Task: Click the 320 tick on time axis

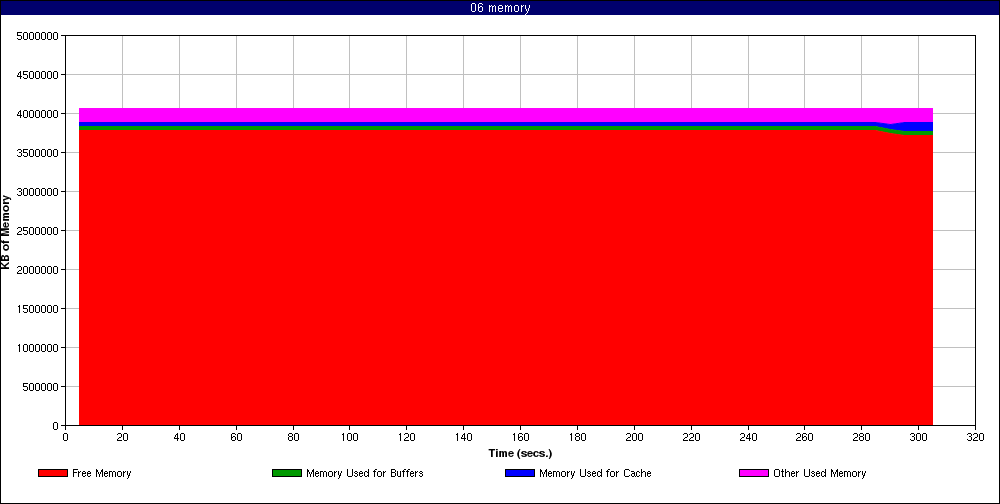Action: click(x=975, y=438)
